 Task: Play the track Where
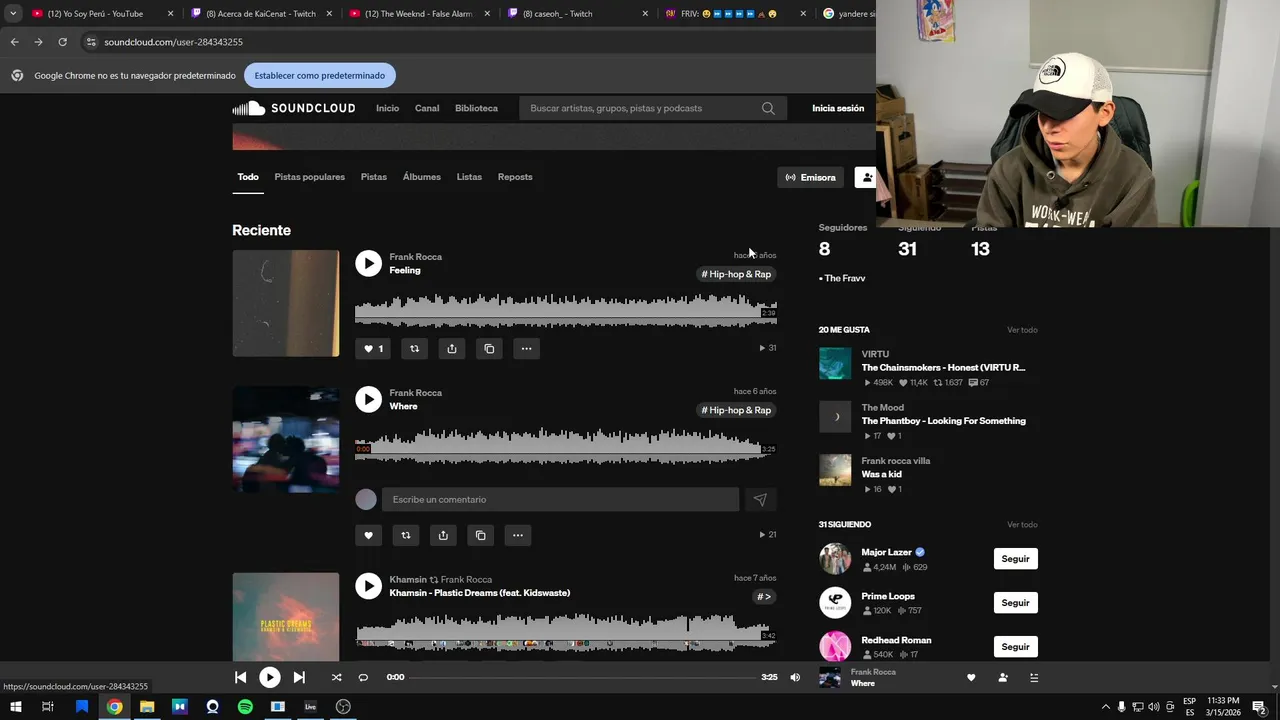pos(368,399)
